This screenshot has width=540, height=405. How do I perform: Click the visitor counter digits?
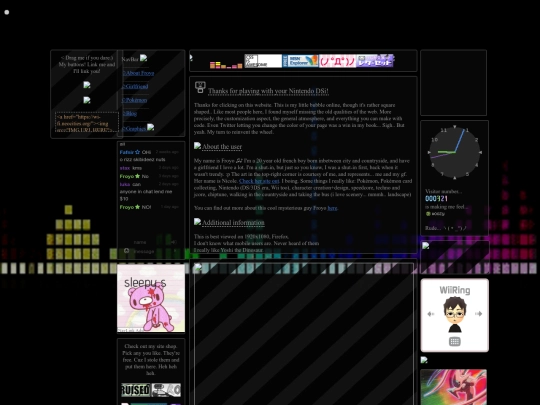(x=436, y=199)
